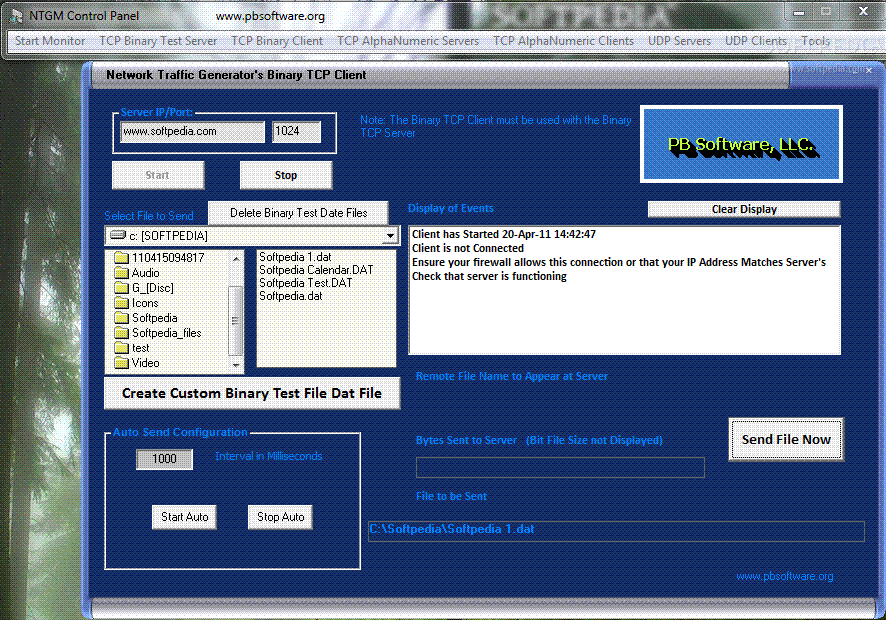Image resolution: width=886 pixels, height=620 pixels.
Task: Select the Icons folder icon
Action: click(x=121, y=303)
